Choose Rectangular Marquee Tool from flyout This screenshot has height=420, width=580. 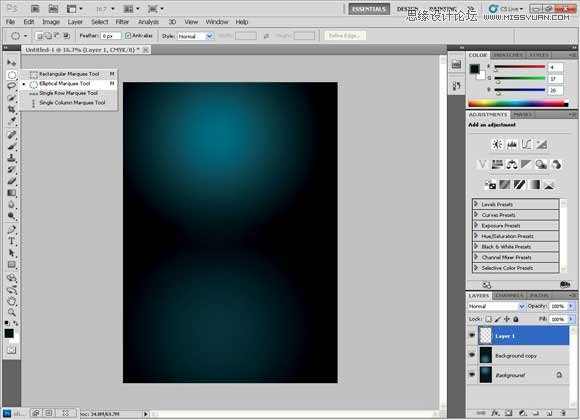(69, 74)
